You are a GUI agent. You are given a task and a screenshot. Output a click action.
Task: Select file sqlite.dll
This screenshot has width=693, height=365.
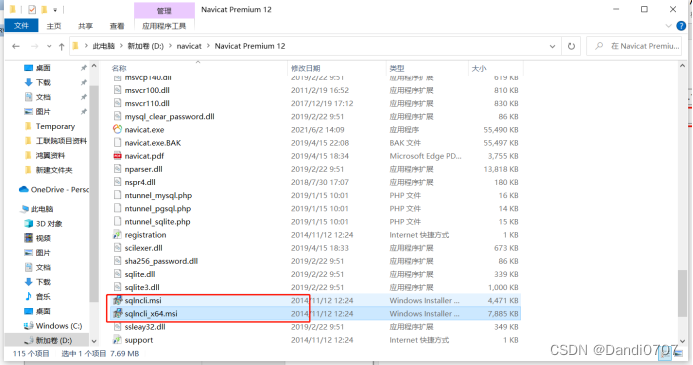point(140,274)
